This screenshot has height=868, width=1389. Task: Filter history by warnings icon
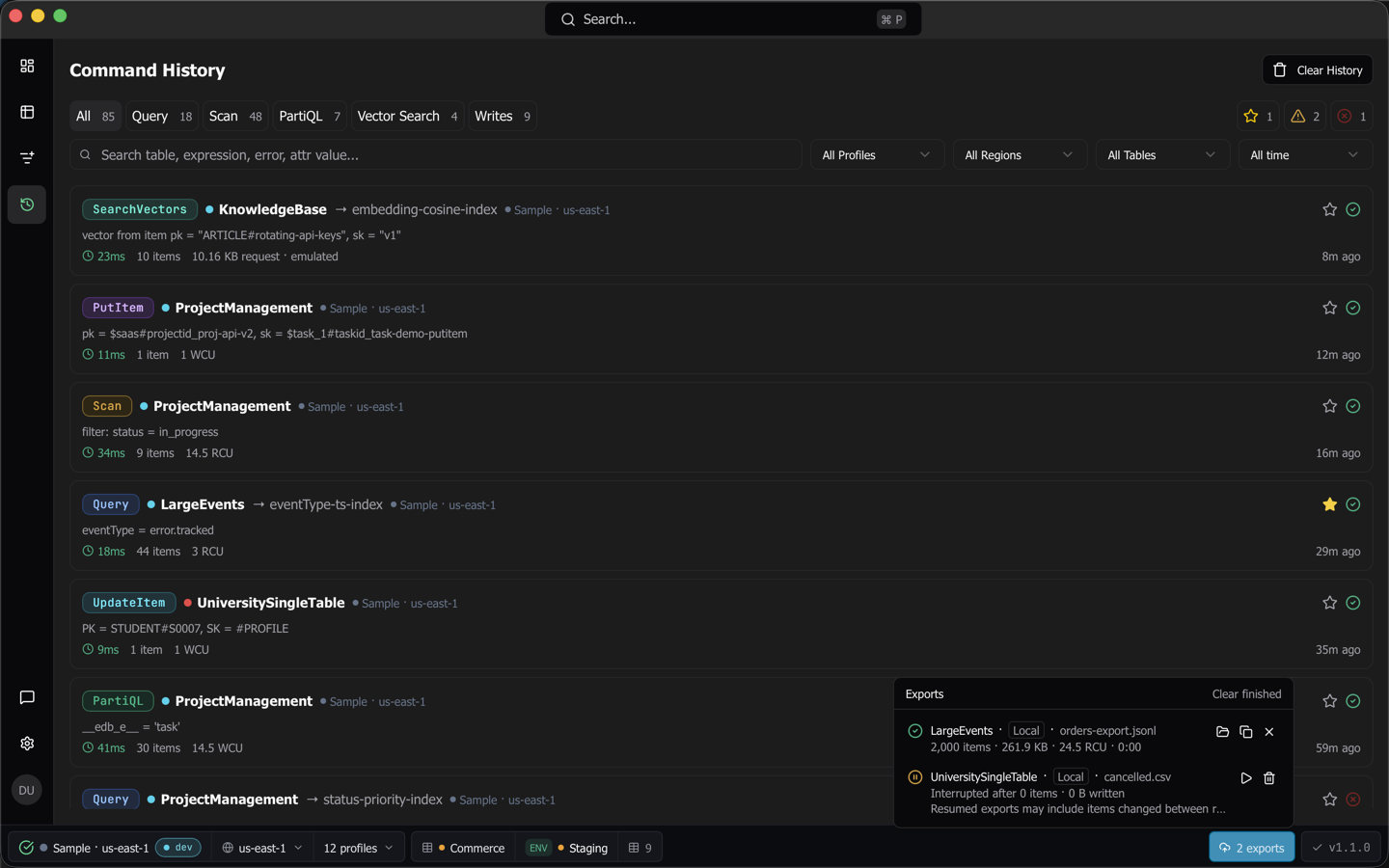pos(1307,116)
